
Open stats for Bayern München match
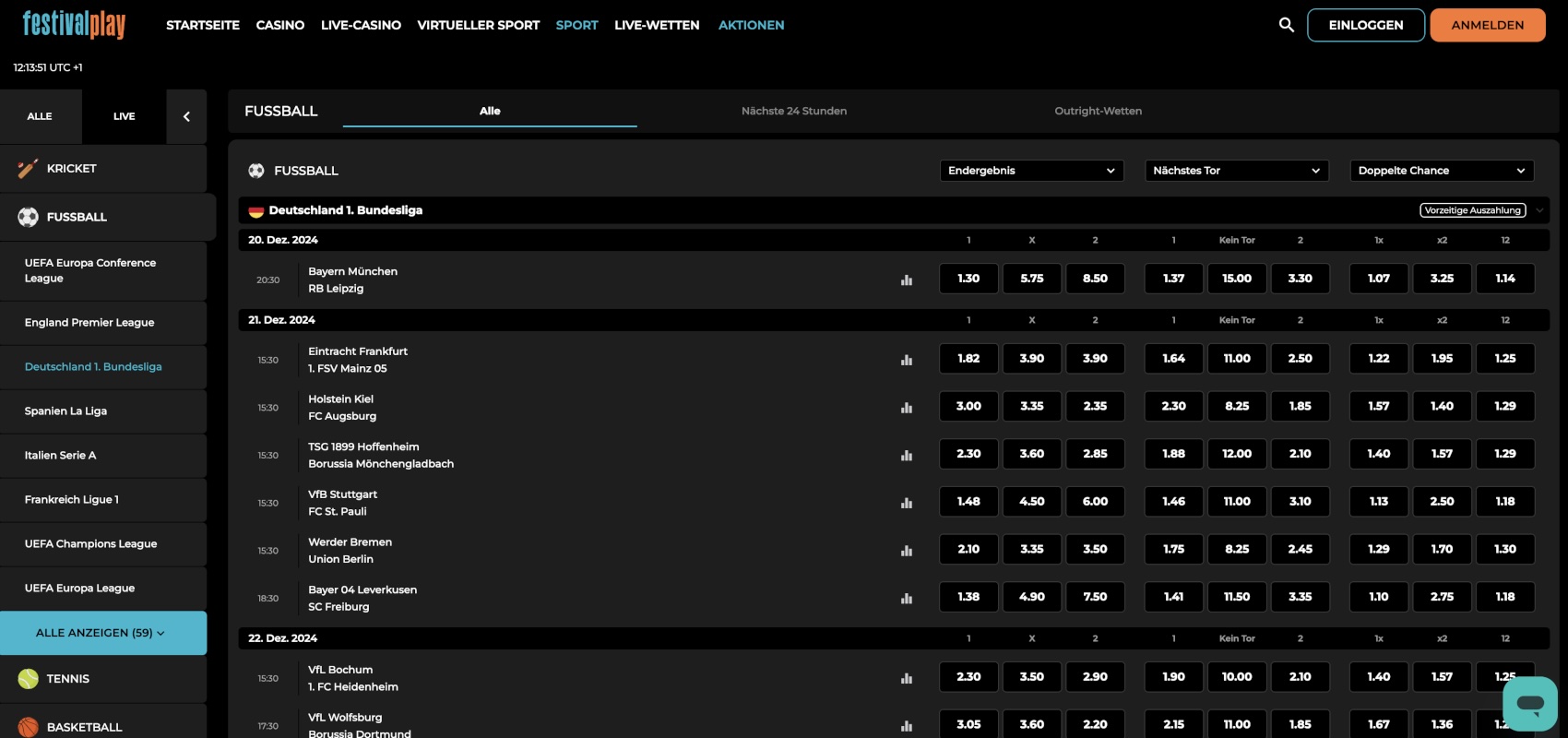(907, 280)
